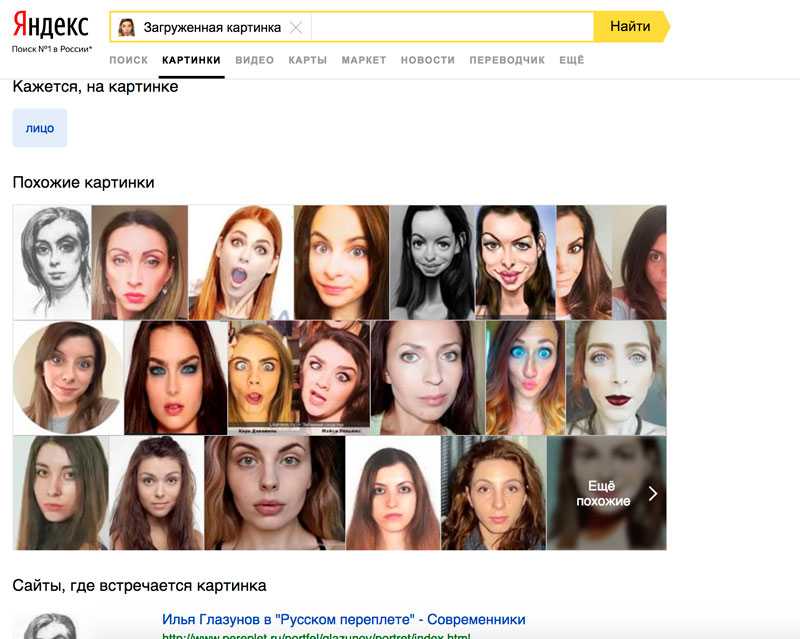
Task: Open the black-and-white caricature thumbnail
Action: 432,262
